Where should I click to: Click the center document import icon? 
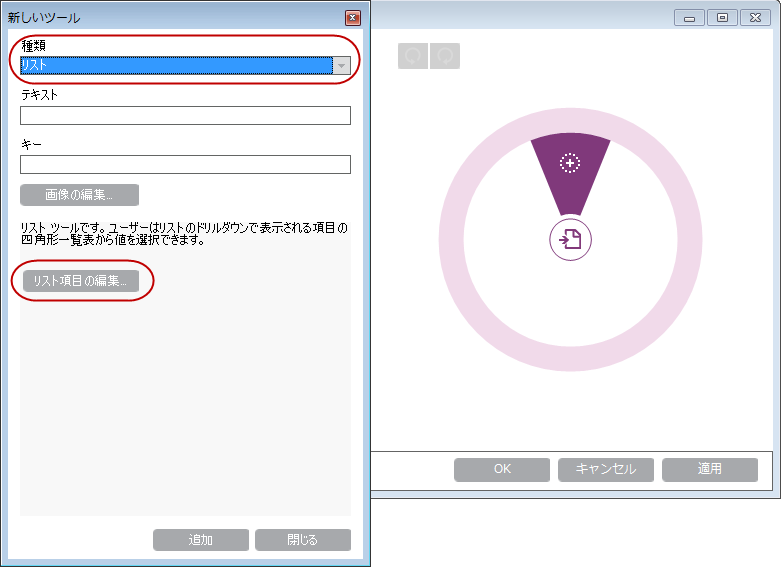coord(570,240)
